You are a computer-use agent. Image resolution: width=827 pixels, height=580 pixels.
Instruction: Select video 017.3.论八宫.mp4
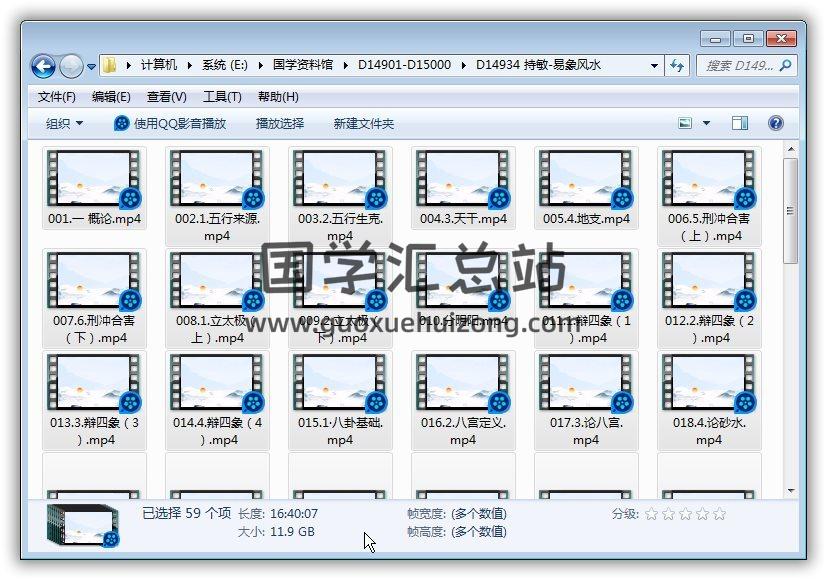click(x=586, y=400)
